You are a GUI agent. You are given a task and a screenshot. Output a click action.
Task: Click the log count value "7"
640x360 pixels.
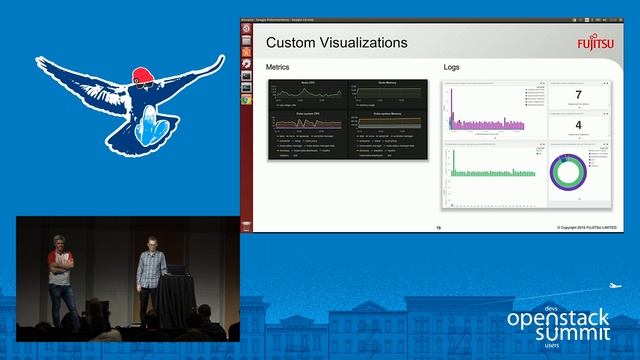578,95
